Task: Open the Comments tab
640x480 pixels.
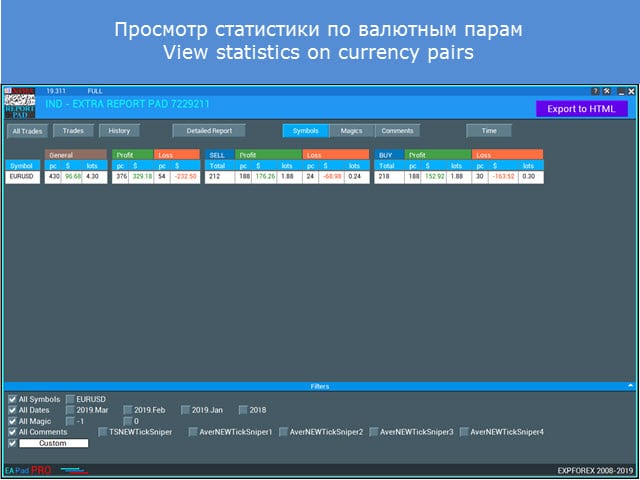Action: click(397, 130)
